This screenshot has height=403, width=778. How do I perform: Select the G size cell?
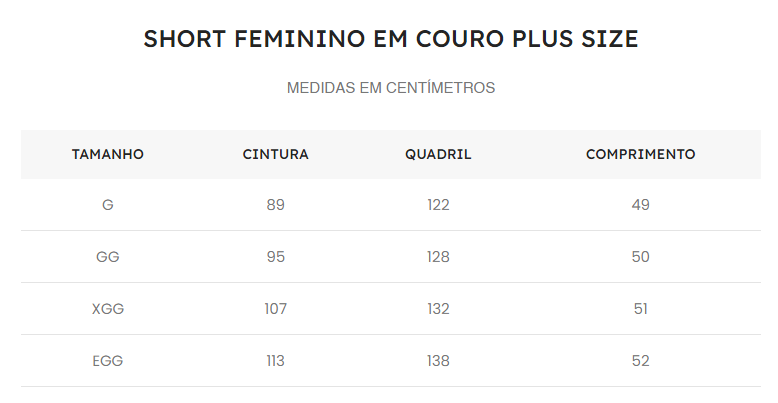click(x=108, y=205)
